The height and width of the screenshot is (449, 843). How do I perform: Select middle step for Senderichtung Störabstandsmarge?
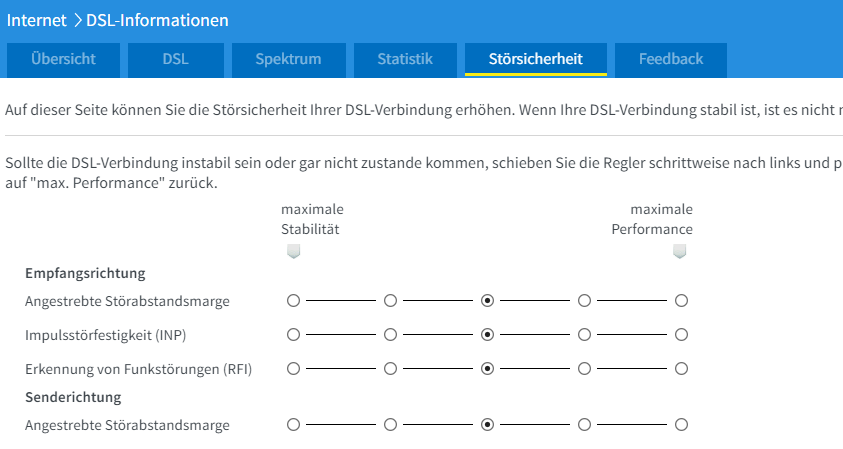(x=488, y=425)
